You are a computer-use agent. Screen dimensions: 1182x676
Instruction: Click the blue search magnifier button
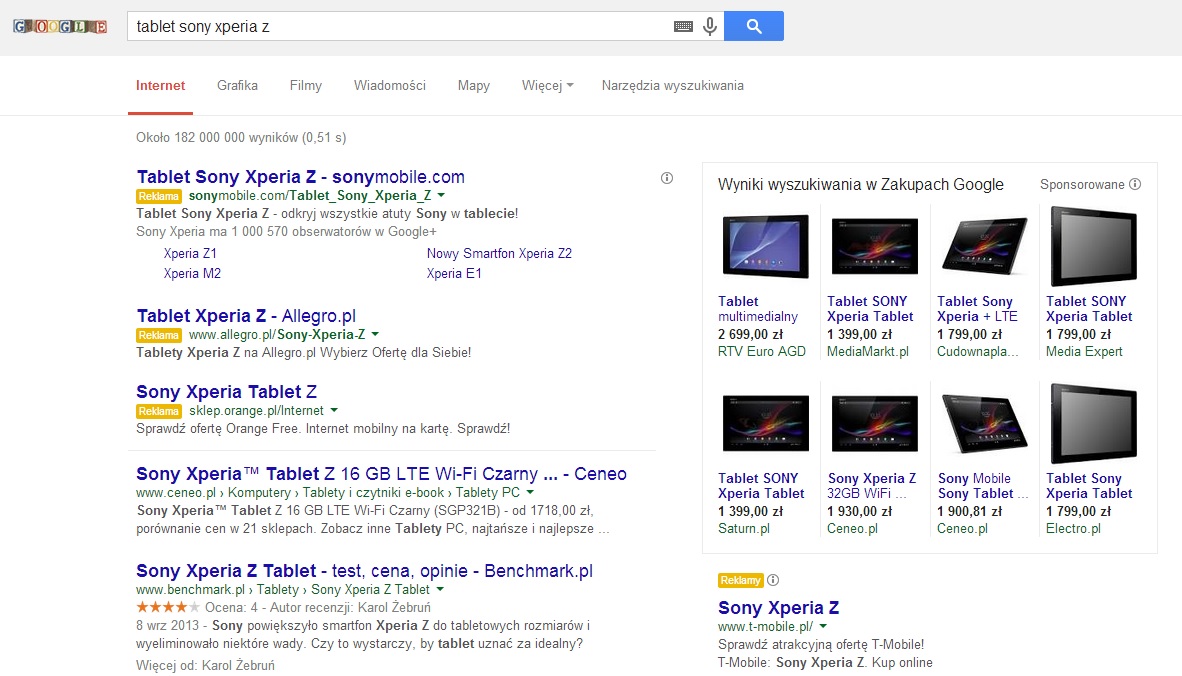[754, 26]
